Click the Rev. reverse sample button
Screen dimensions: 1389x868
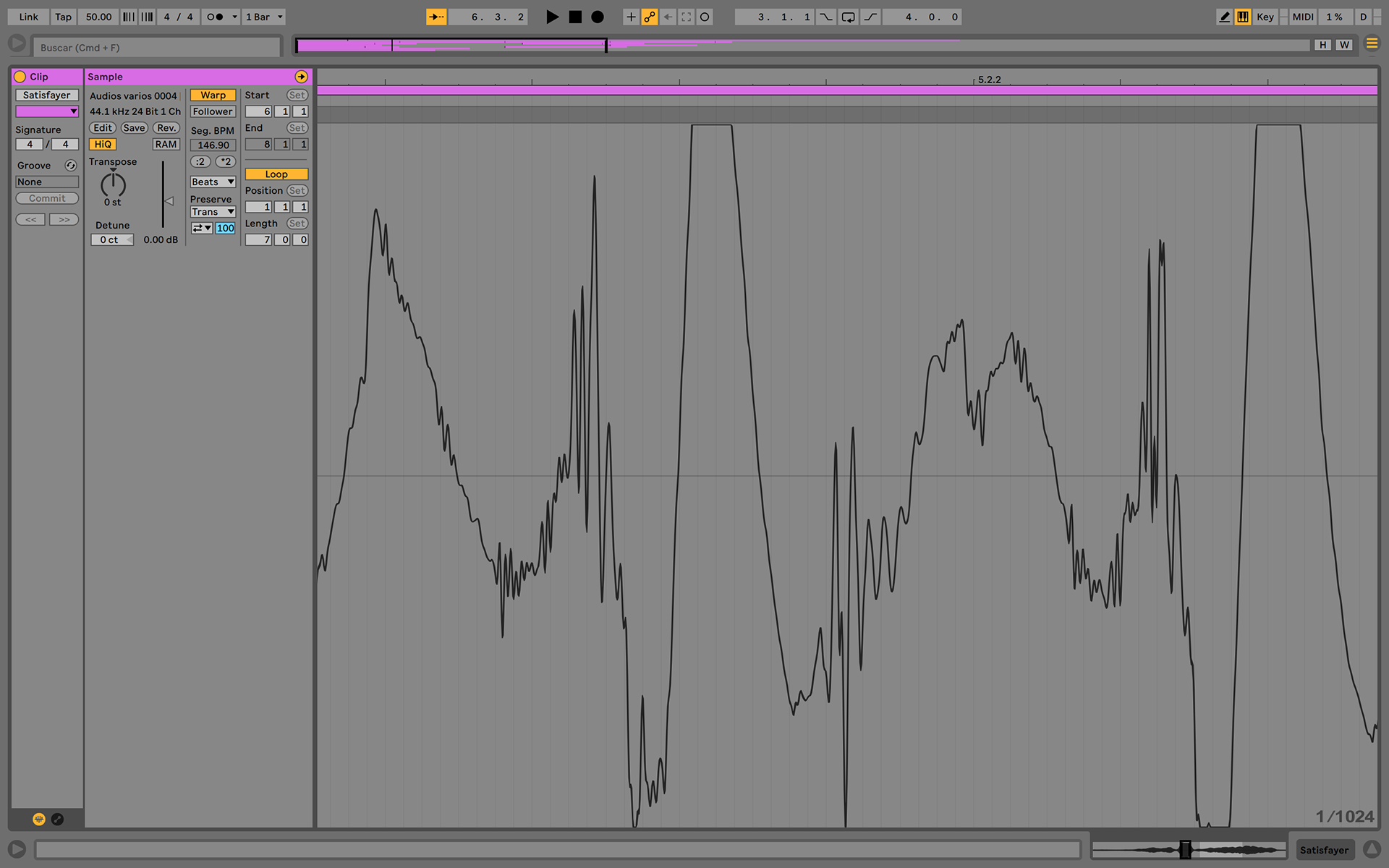(x=166, y=128)
